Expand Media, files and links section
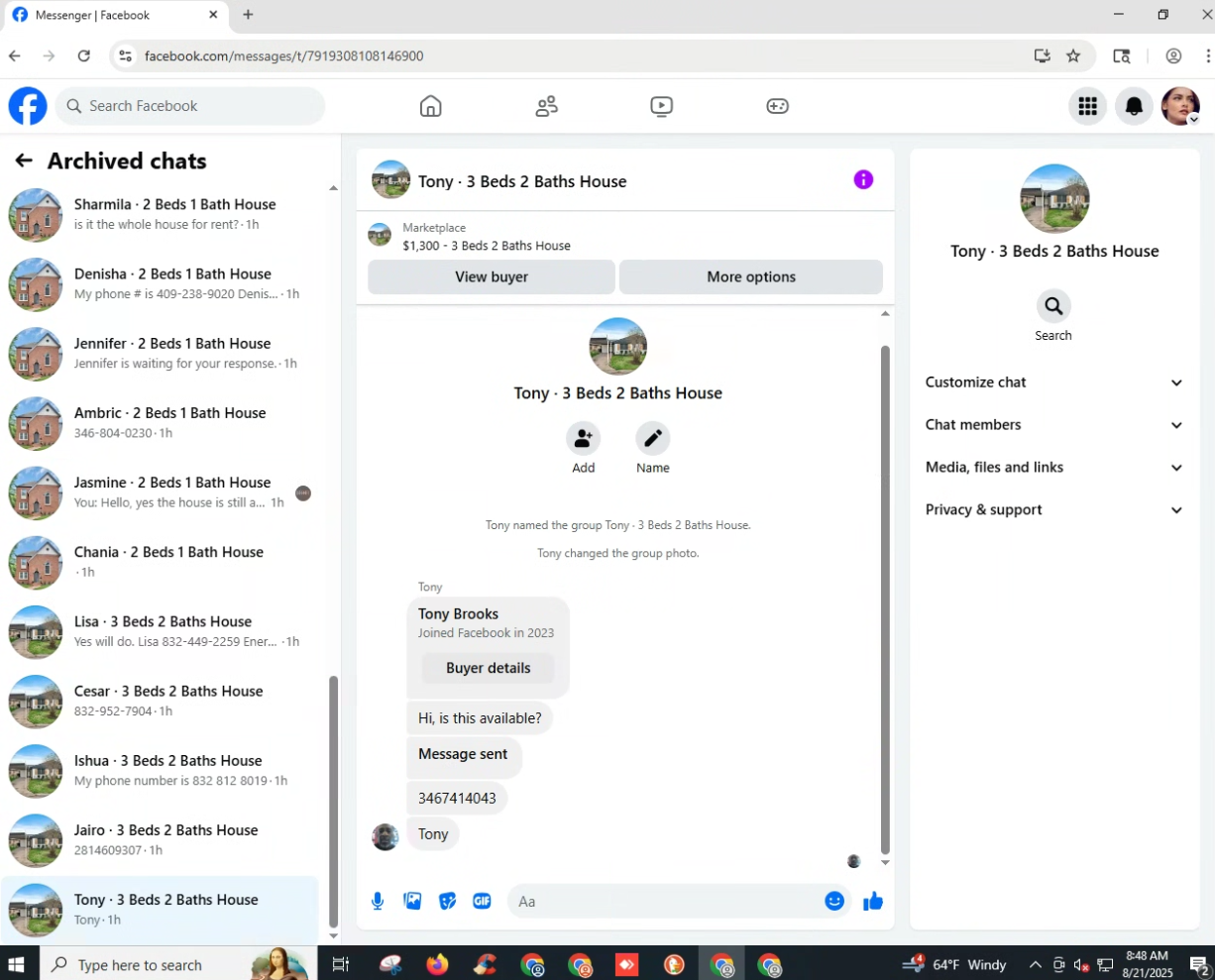 pyautogui.click(x=1053, y=468)
